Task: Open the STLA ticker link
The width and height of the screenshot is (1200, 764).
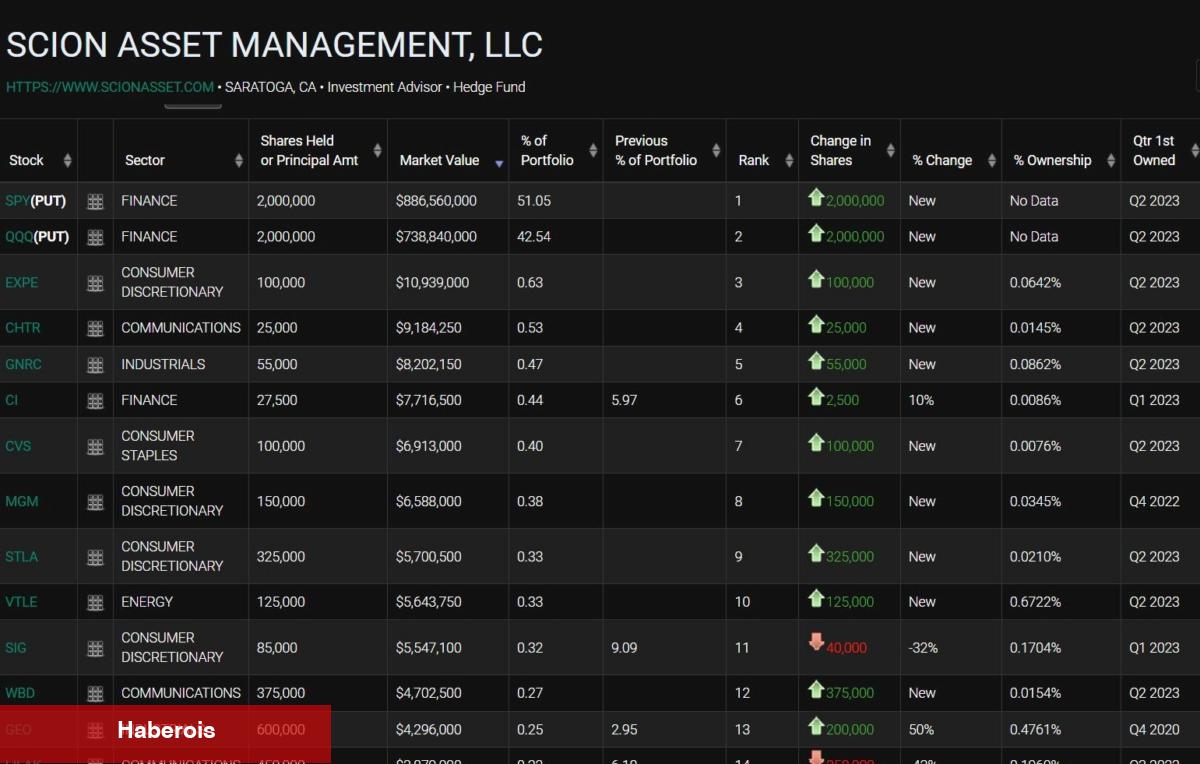Action: pos(22,557)
